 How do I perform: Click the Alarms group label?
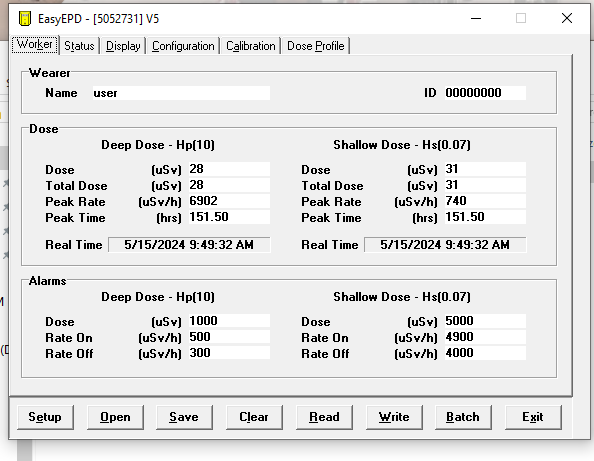(x=48, y=281)
